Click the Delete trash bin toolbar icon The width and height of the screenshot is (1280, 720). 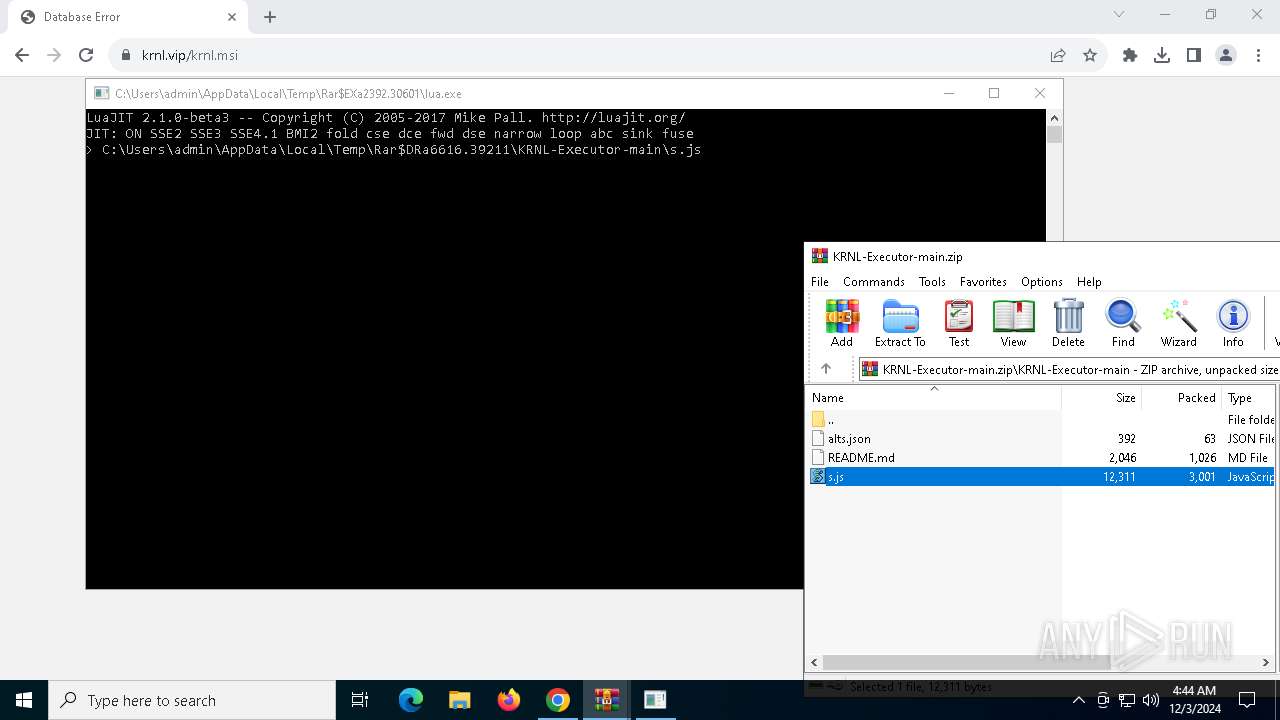point(1068,323)
